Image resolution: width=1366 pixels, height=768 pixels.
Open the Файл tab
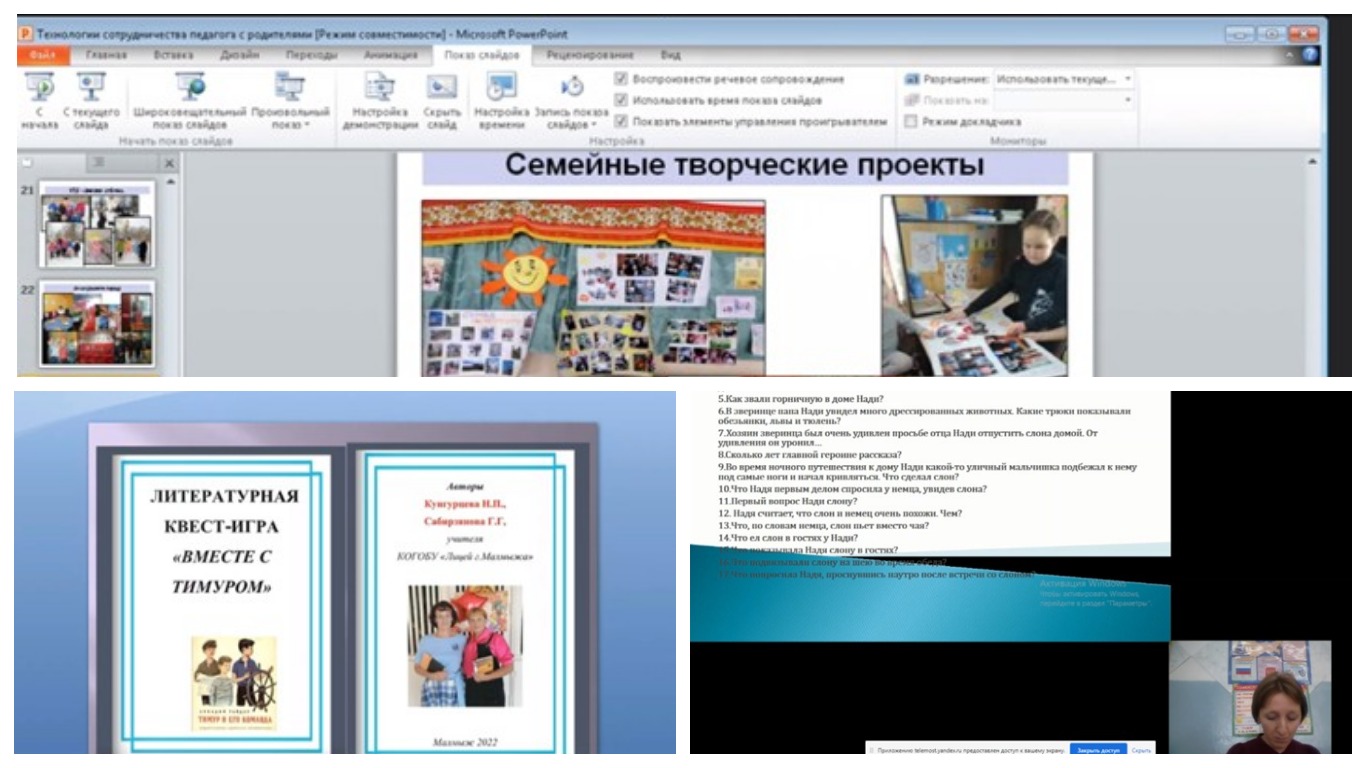tap(42, 55)
